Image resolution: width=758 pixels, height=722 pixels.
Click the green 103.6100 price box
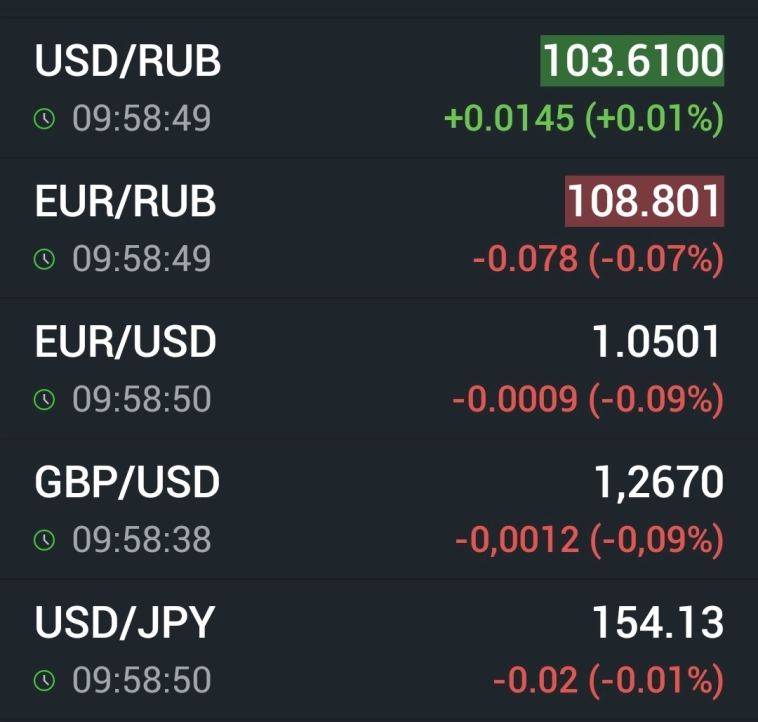click(632, 62)
